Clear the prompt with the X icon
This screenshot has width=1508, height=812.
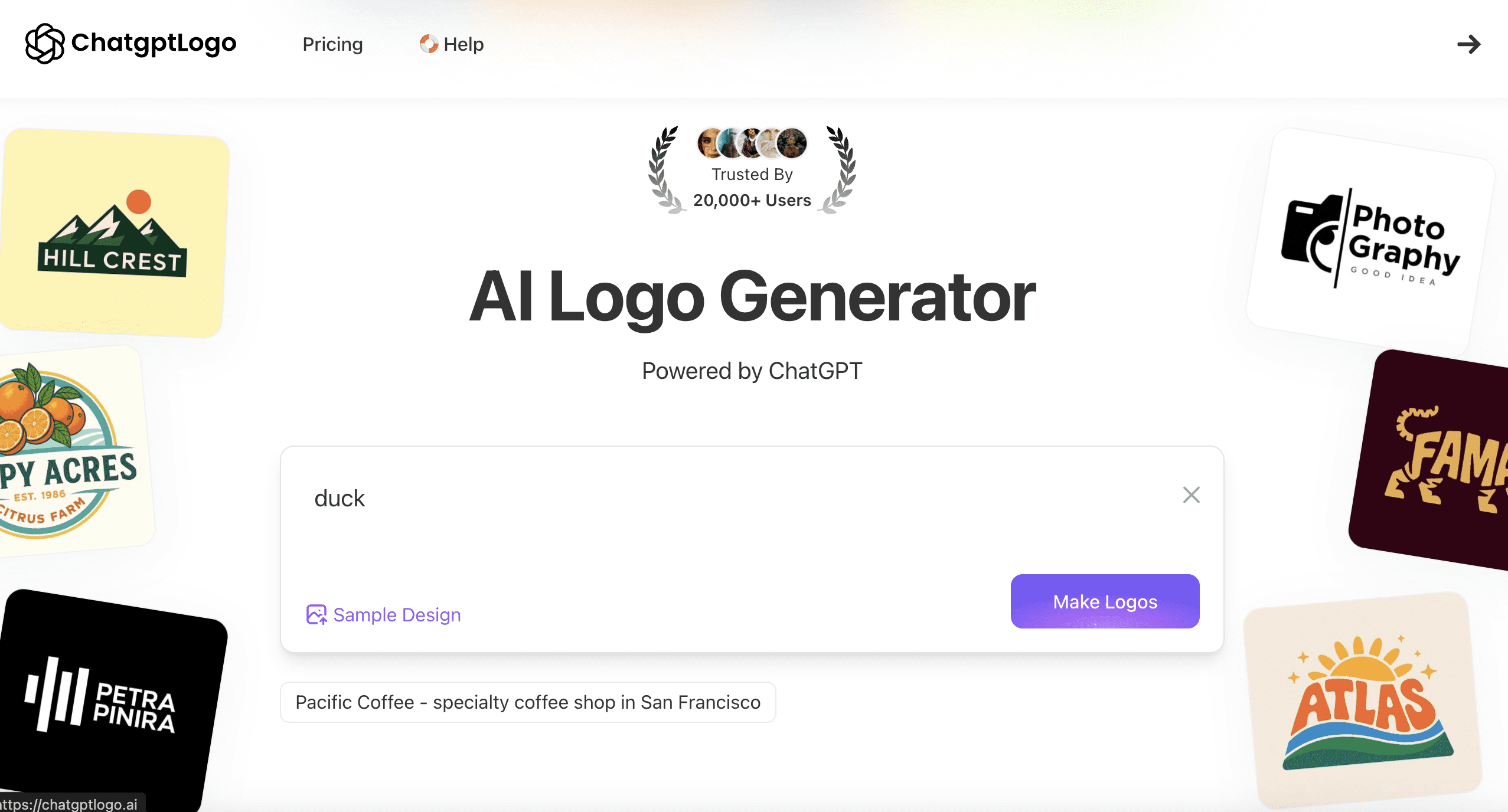[1191, 495]
